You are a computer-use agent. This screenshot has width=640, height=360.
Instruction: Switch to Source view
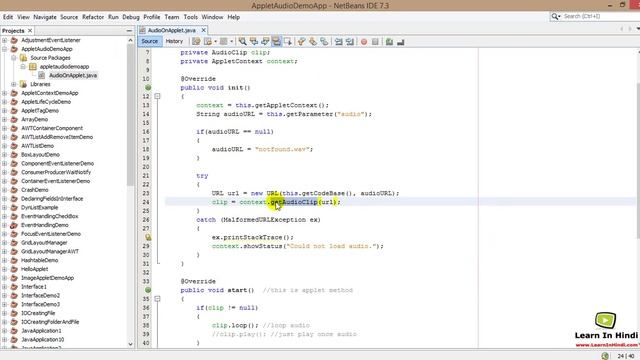[x=149, y=41]
